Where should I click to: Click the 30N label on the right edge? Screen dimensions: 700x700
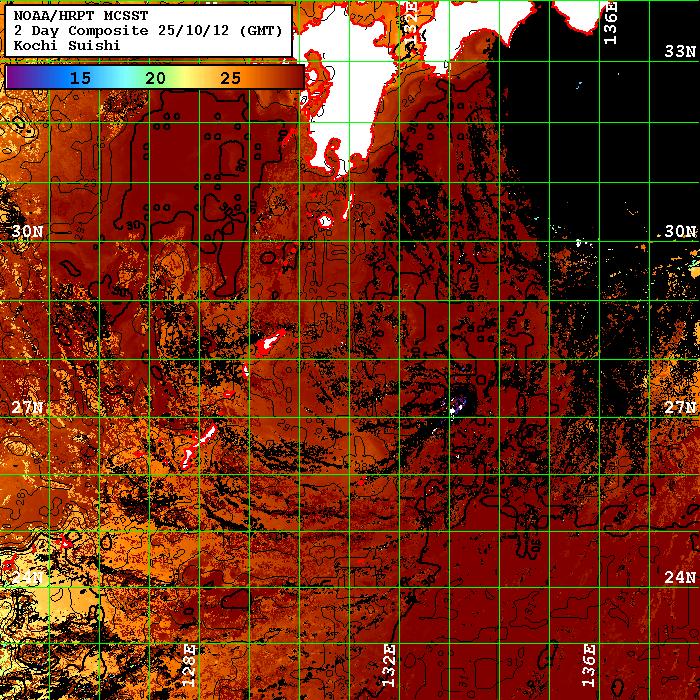[679, 231]
